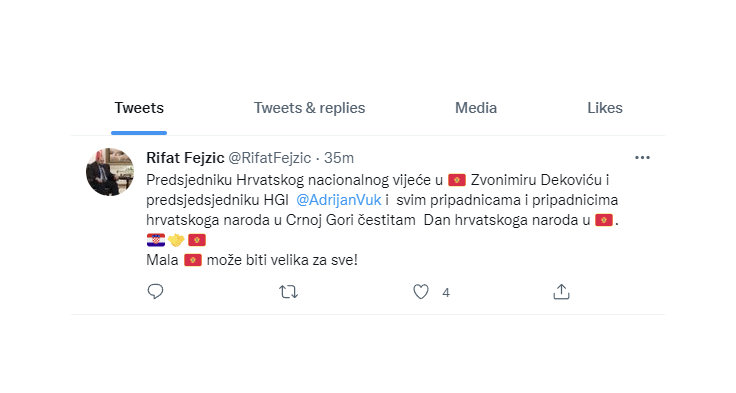Go to the Likes tab
Image resolution: width=736 pixels, height=393 pixels.
tap(605, 108)
